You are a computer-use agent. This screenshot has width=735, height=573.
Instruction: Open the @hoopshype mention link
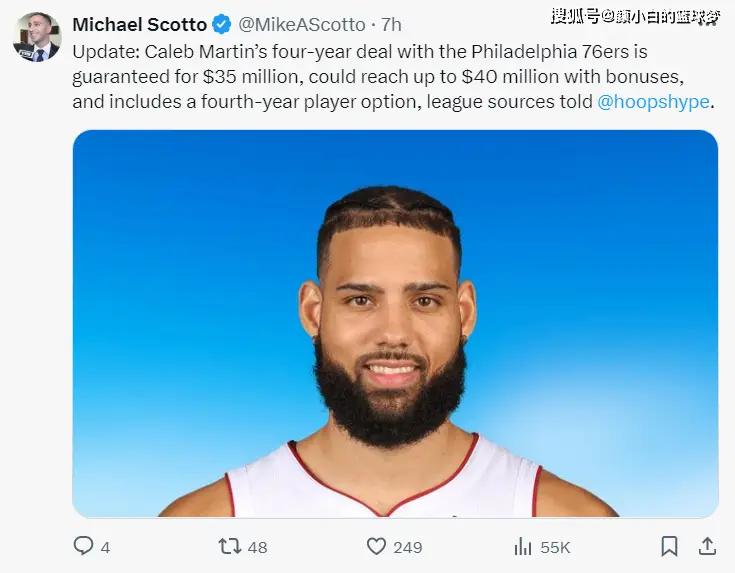pos(652,102)
